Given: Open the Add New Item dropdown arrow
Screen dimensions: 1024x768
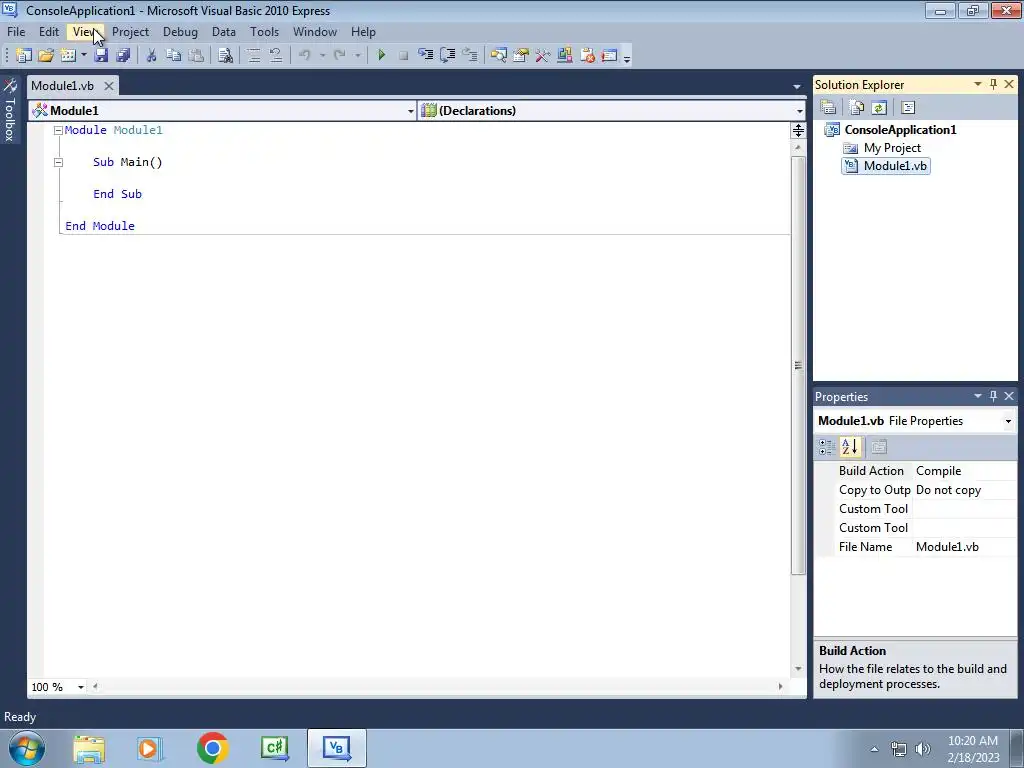Looking at the screenshot, I should click(x=84, y=56).
